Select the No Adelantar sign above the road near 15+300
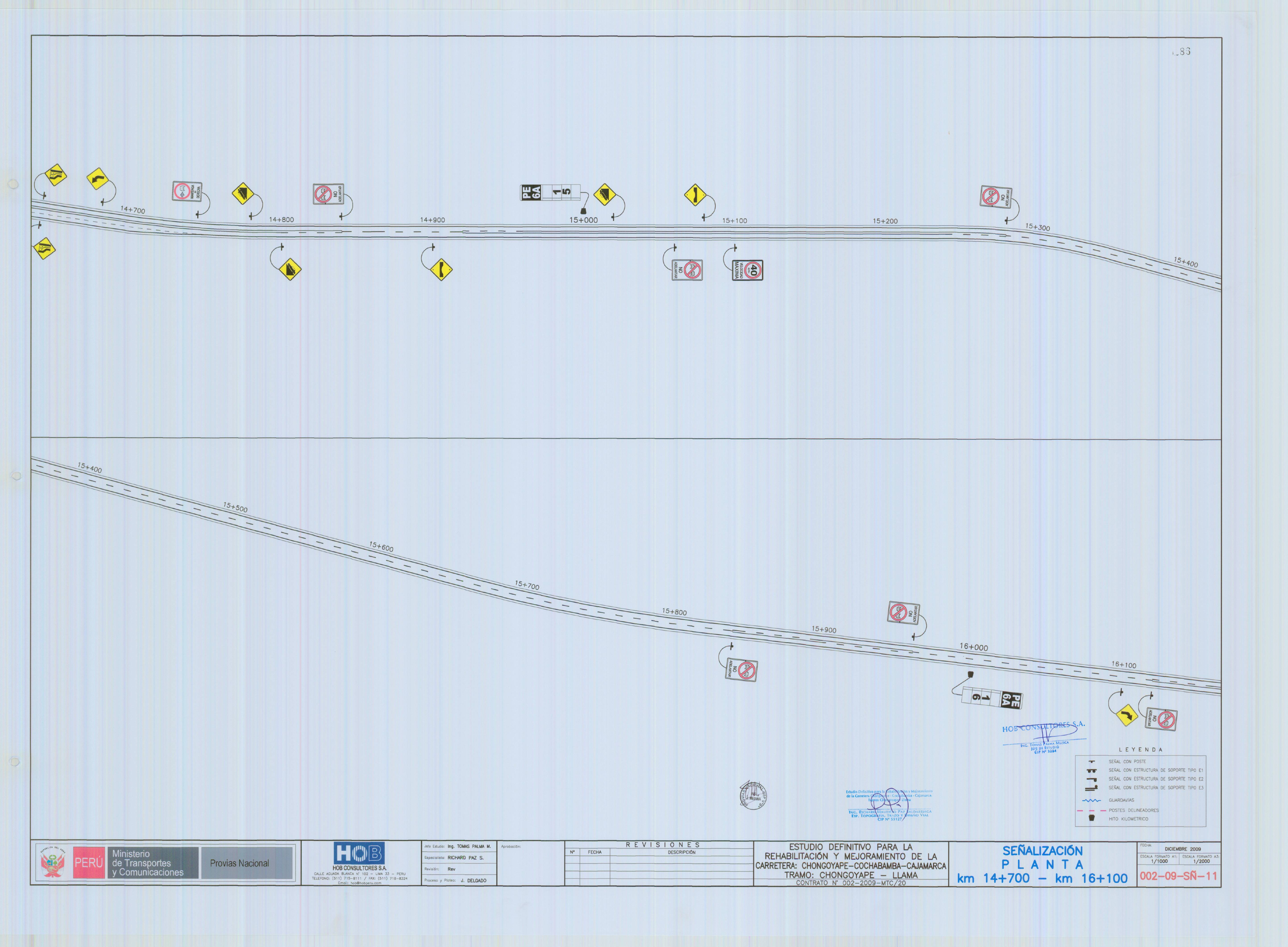This screenshot has height=947, width=1288. tap(997, 197)
